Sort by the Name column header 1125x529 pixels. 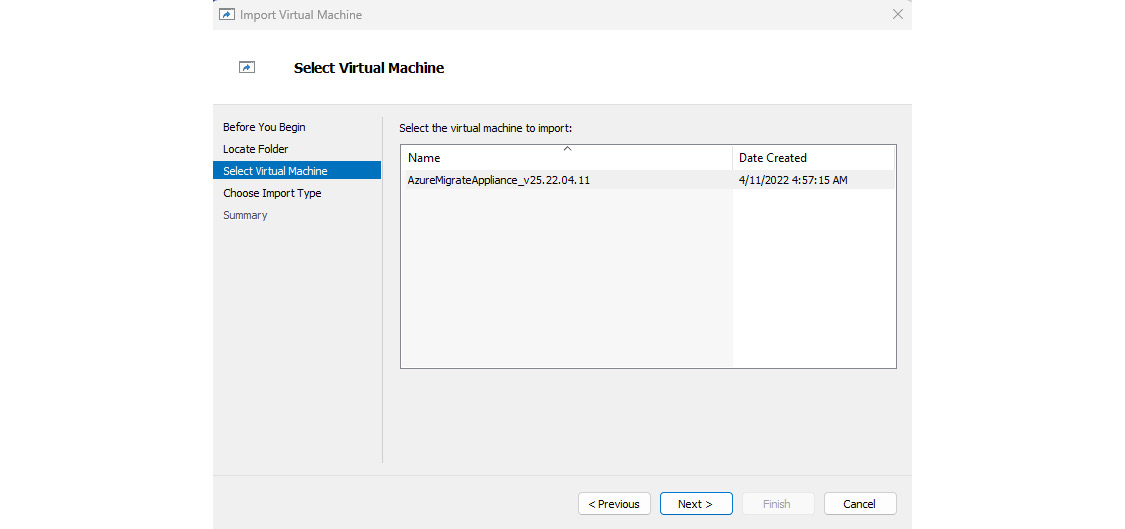[567, 157]
